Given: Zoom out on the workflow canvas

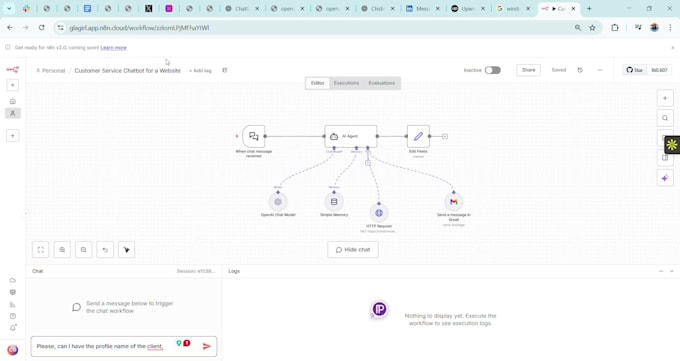Looking at the screenshot, I should (x=84, y=249).
